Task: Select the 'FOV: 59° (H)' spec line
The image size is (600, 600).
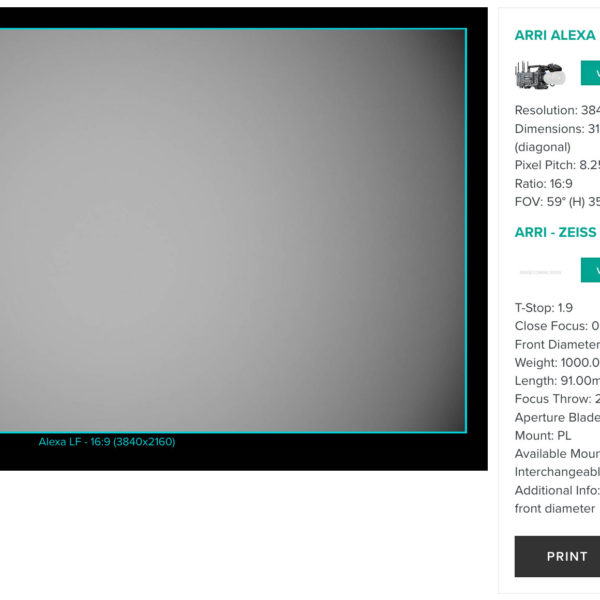Action: [x=557, y=202]
